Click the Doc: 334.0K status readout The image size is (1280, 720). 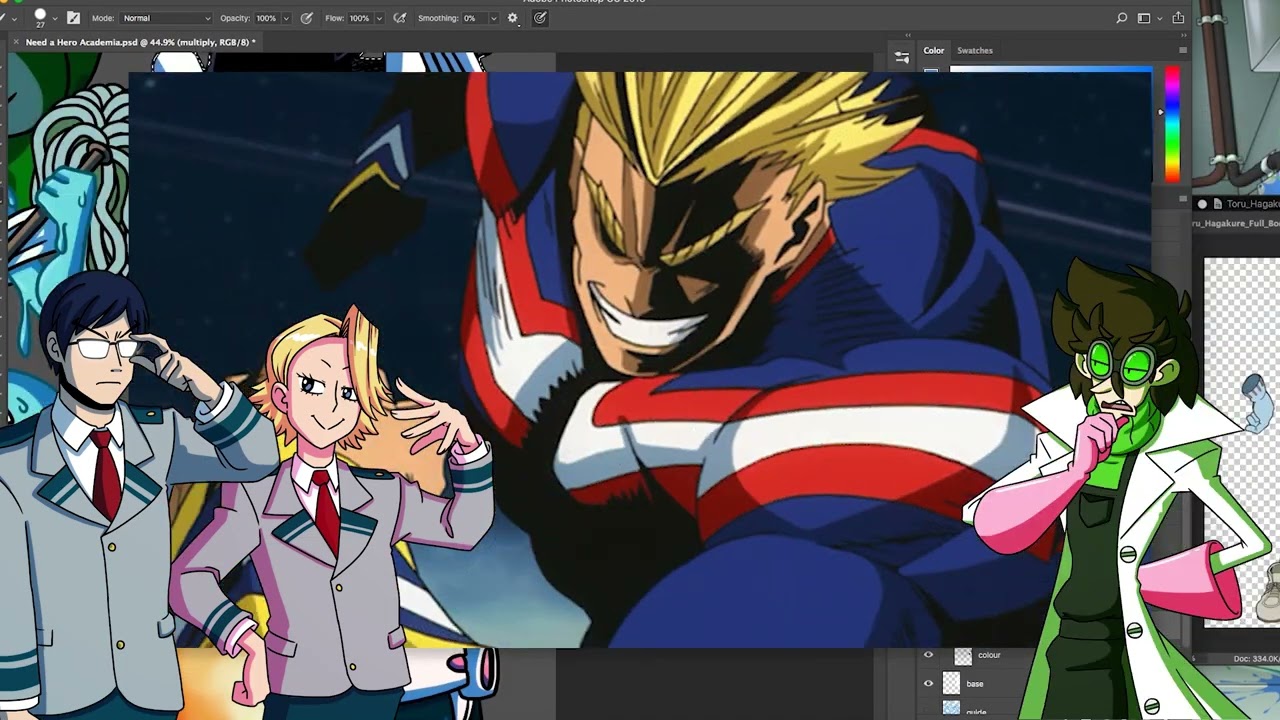1257,659
